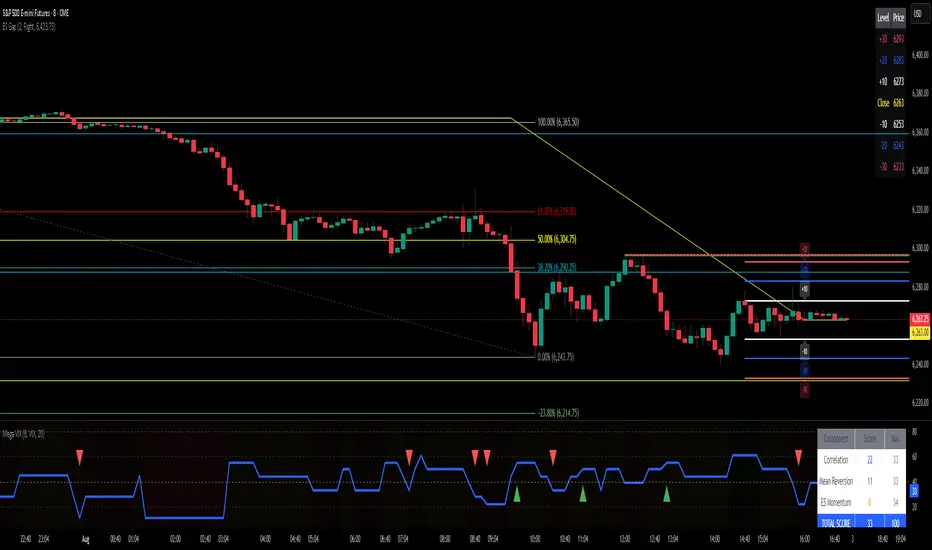
Task: Click the +20 row in Level table
Action: (x=891, y=60)
